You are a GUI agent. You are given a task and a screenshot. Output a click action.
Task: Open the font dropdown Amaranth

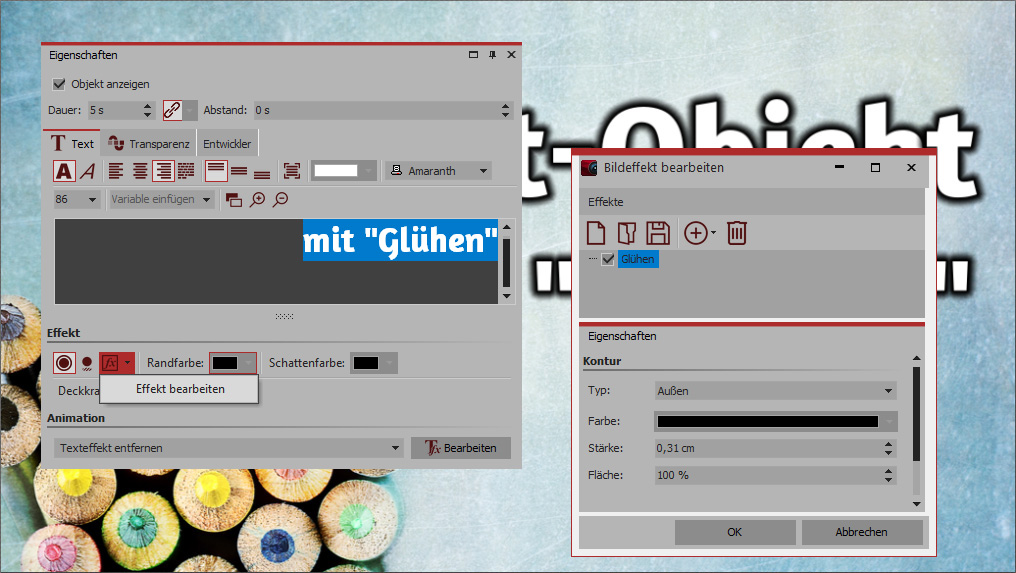click(438, 171)
